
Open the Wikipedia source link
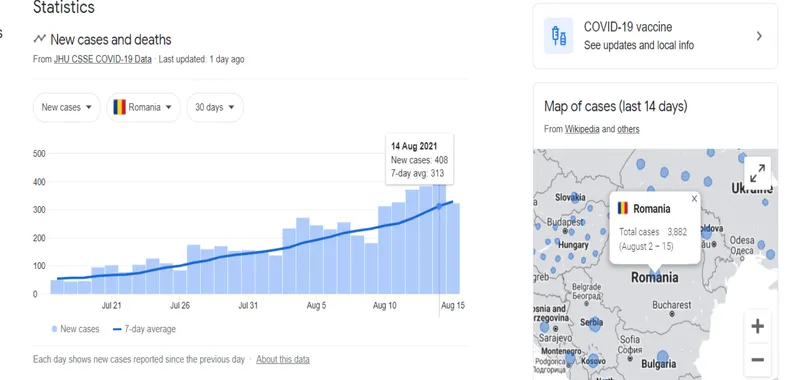coord(582,129)
